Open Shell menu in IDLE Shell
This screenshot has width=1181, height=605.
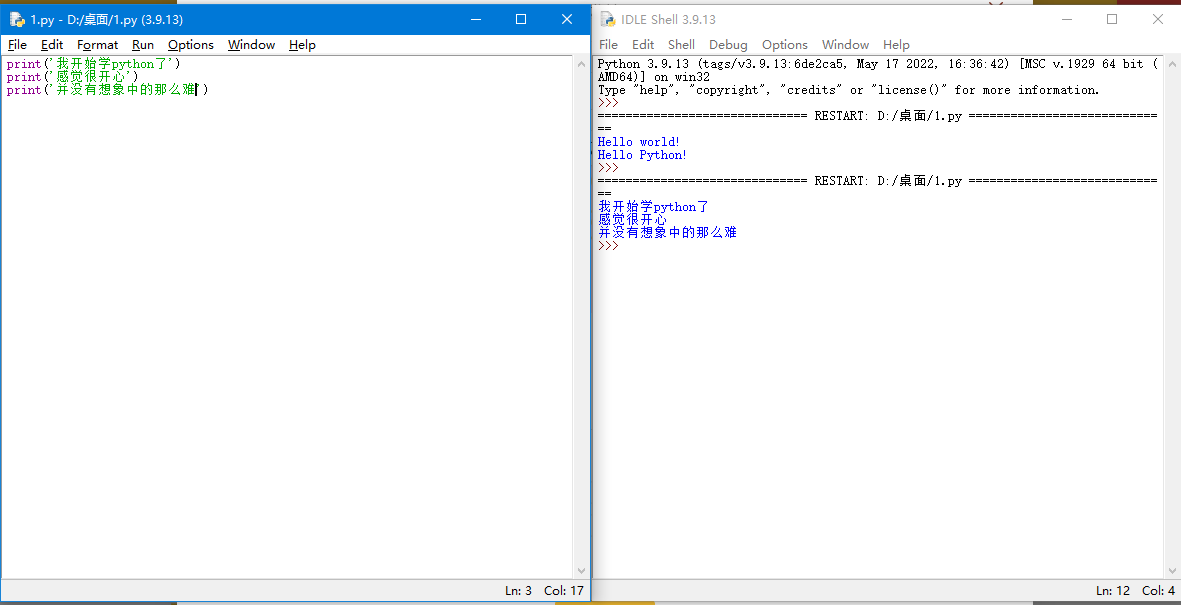tap(681, 44)
